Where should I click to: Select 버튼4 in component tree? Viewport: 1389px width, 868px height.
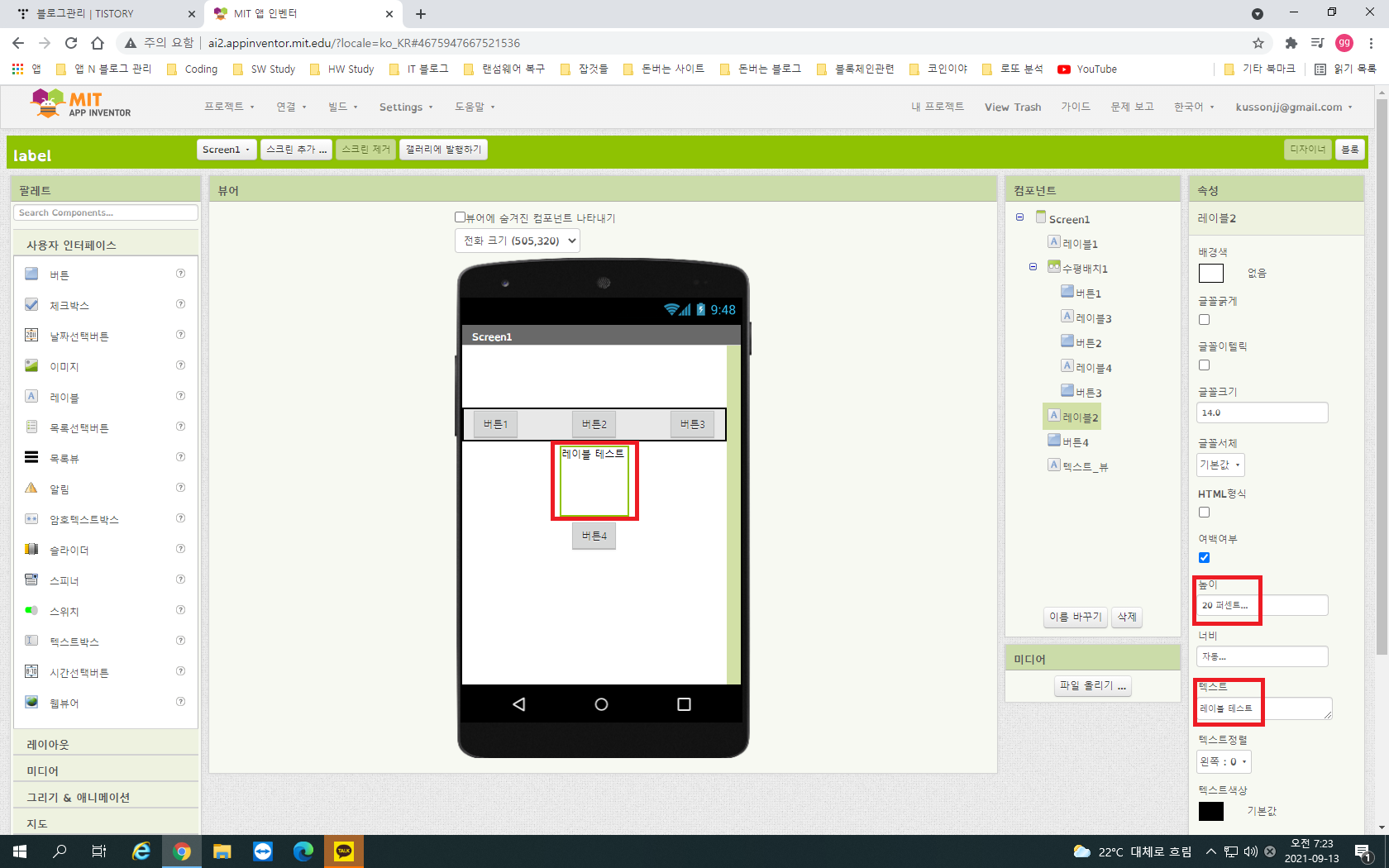(x=1075, y=442)
